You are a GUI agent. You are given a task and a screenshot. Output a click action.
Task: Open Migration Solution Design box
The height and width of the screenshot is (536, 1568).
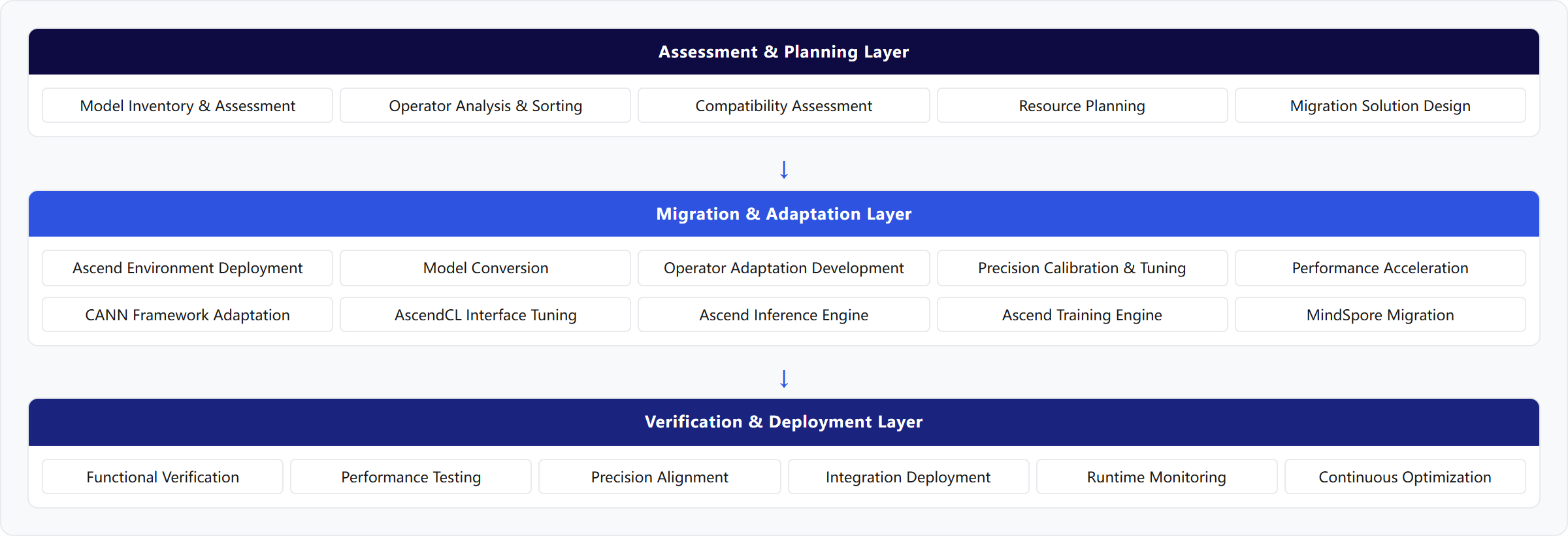[1380, 106]
